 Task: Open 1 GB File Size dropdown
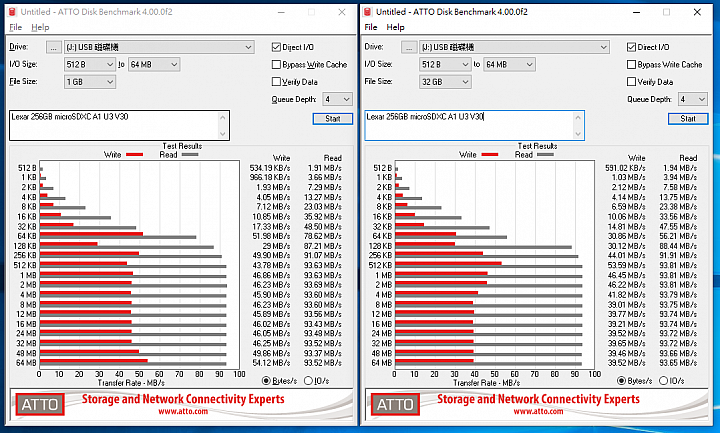pos(90,82)
